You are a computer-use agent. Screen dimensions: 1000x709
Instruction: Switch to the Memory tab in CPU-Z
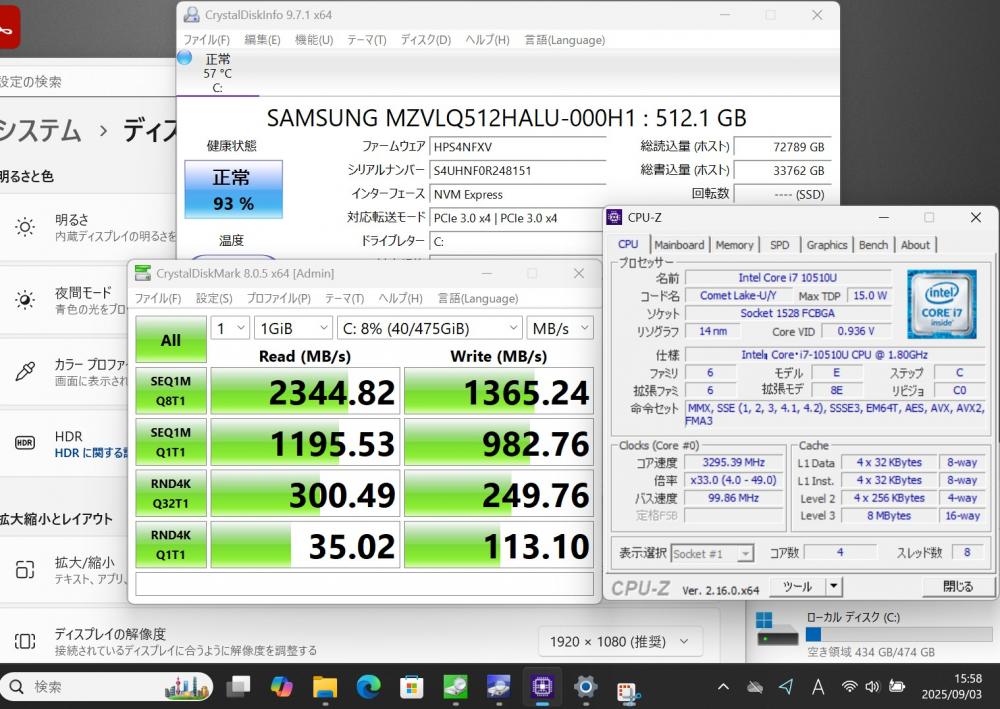coord(734,245)
